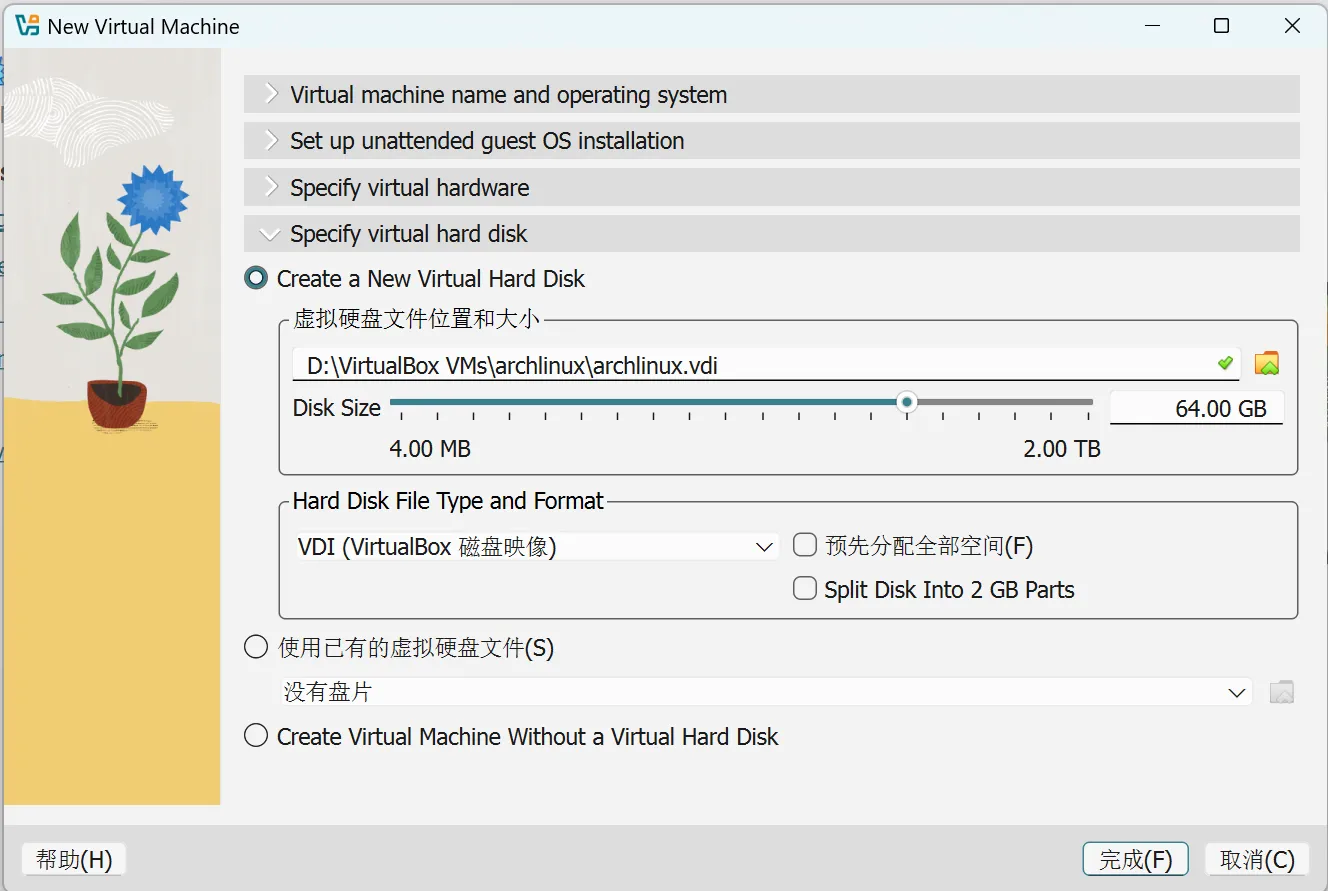Screen dimensions: 1328x891
Task: Click the green valid-path checkmark indicator
Action: [1225, 364]
